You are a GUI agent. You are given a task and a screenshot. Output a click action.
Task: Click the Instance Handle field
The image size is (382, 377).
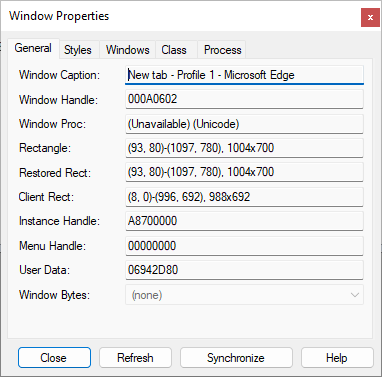(x=244, y=221)
